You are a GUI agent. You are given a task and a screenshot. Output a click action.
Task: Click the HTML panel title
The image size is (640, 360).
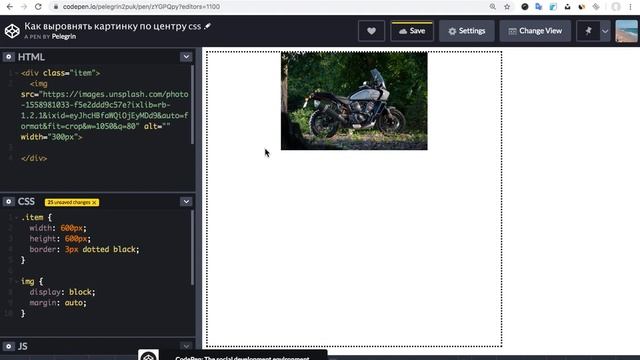click(x=31, y=57)
